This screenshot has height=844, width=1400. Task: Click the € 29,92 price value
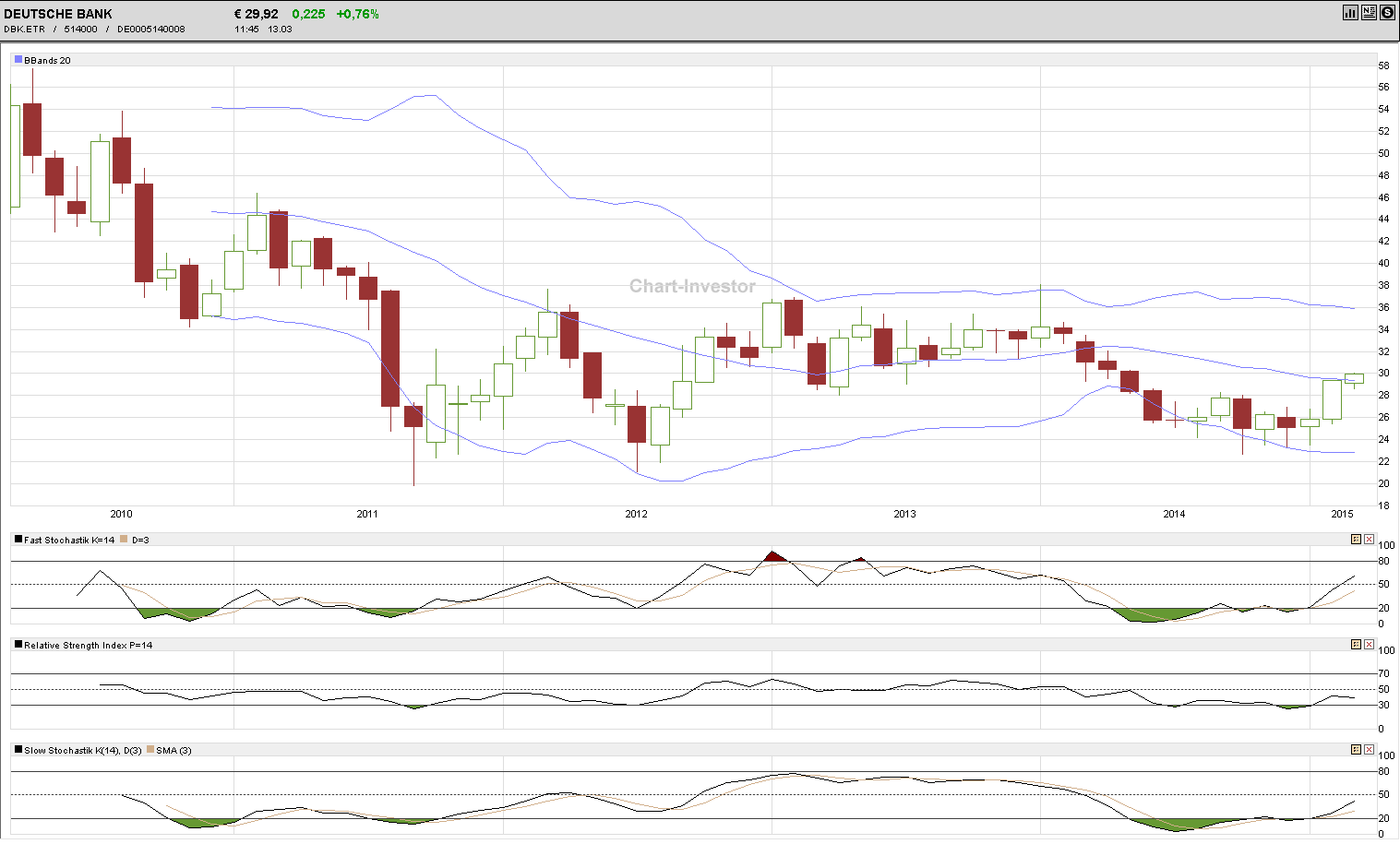coord(257,14)
